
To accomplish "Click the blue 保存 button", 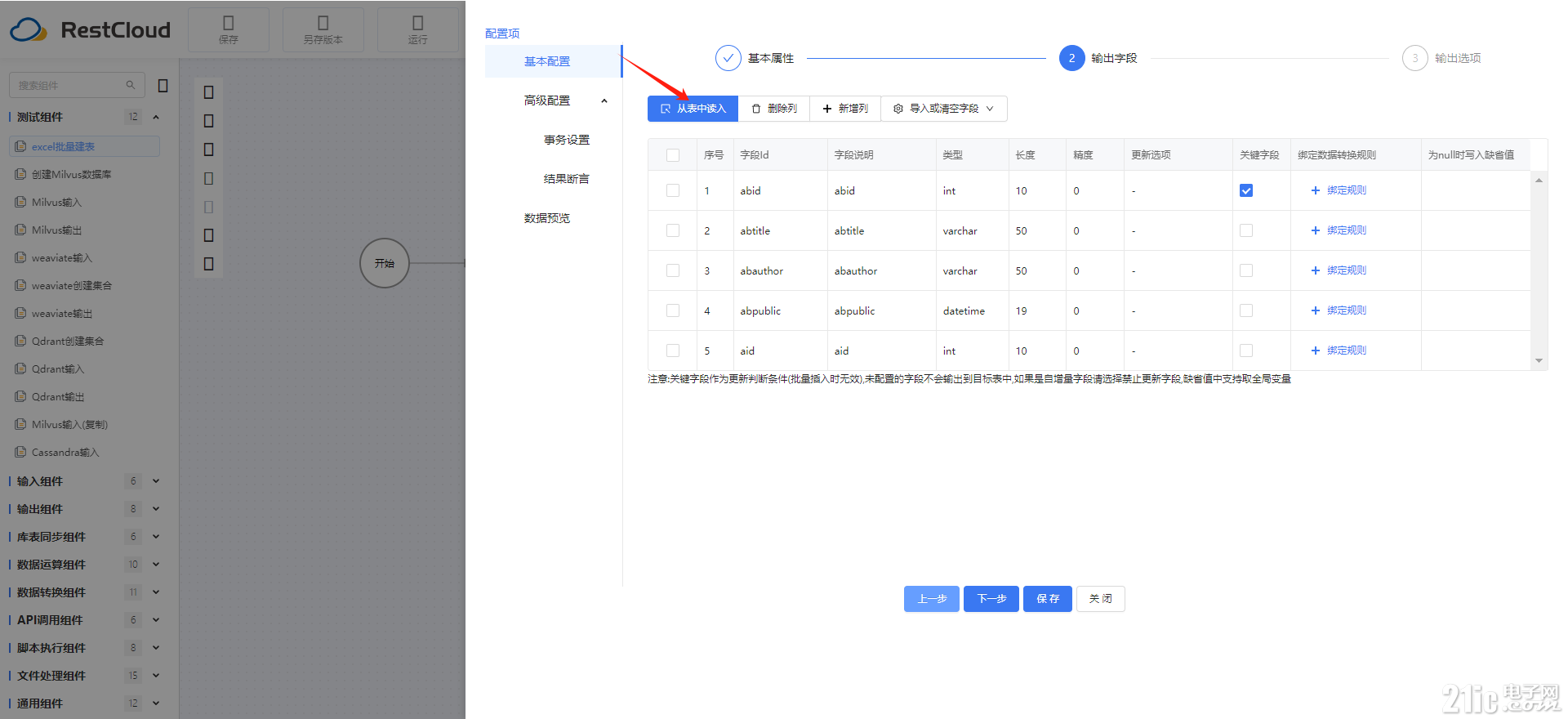I will pyautogui.click(x=1048, y=599).
